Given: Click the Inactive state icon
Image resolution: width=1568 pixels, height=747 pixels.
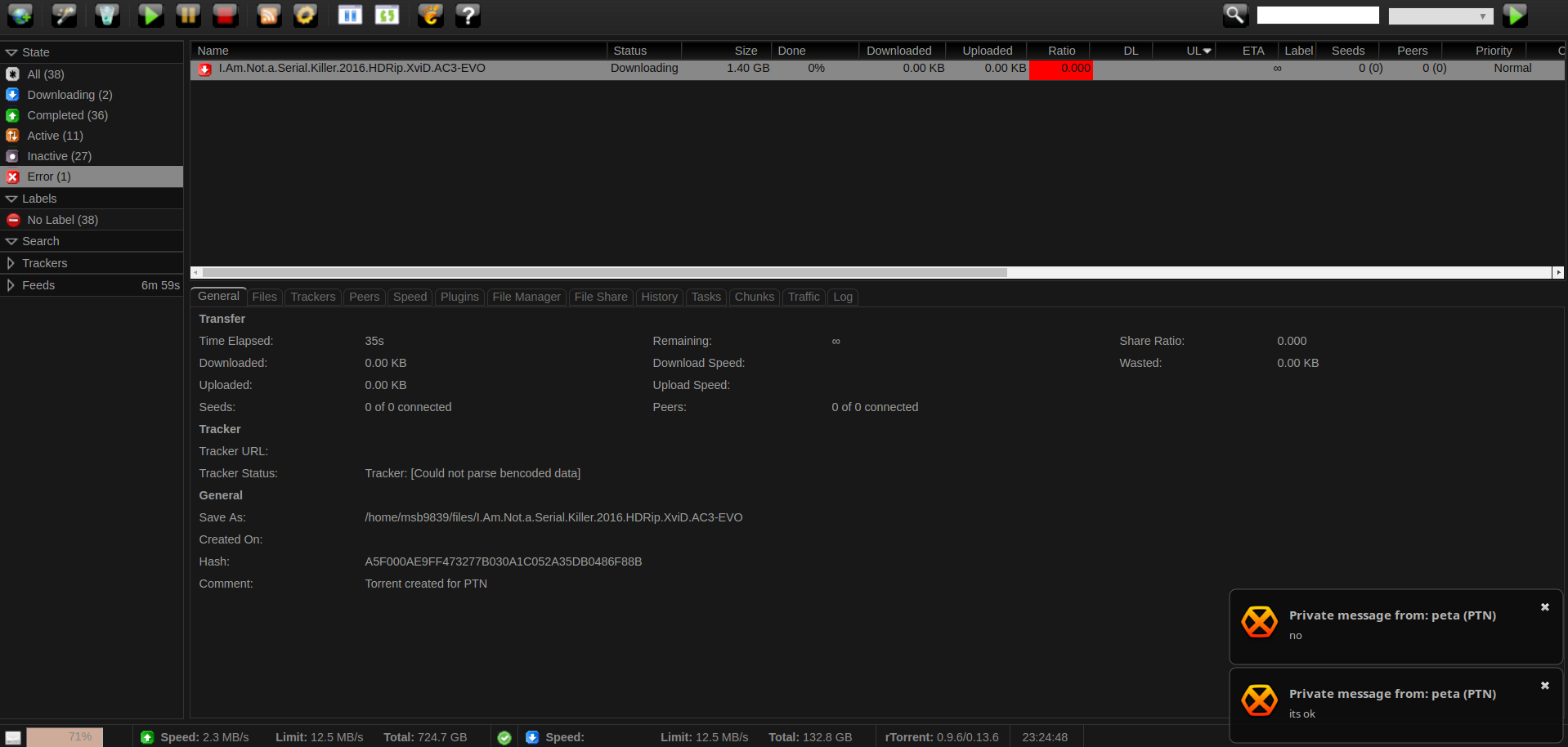Looking at the screenshot, I should (x=12, y=156).
